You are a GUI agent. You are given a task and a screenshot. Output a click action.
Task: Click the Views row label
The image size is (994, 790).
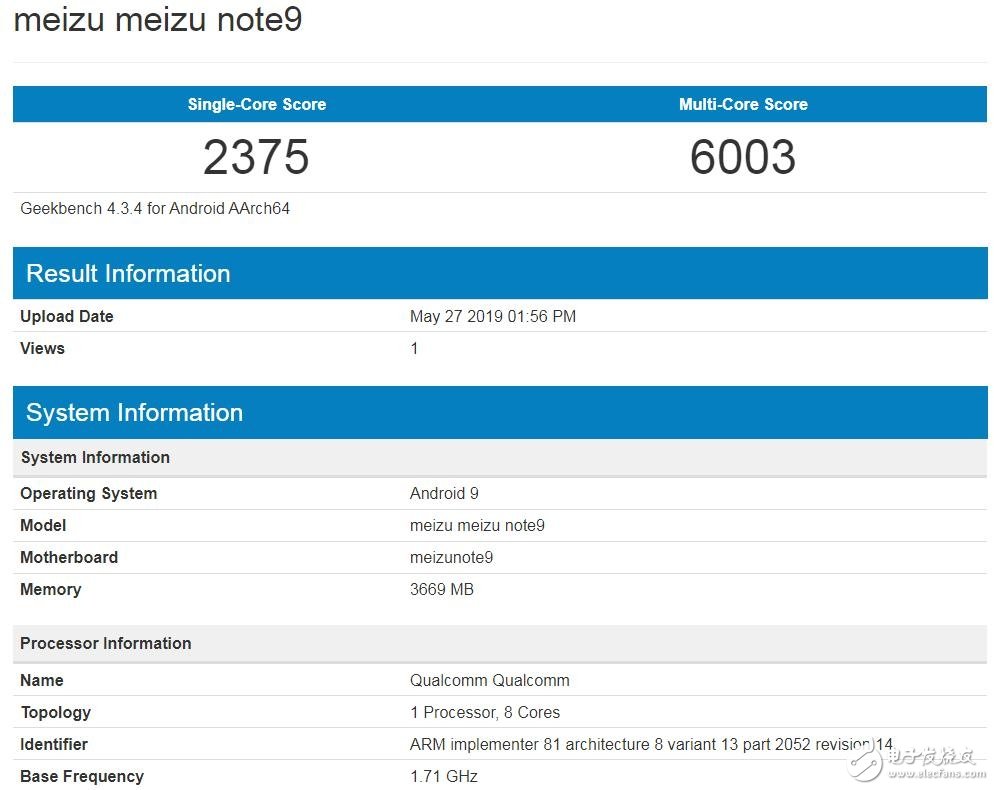(42, 348)
